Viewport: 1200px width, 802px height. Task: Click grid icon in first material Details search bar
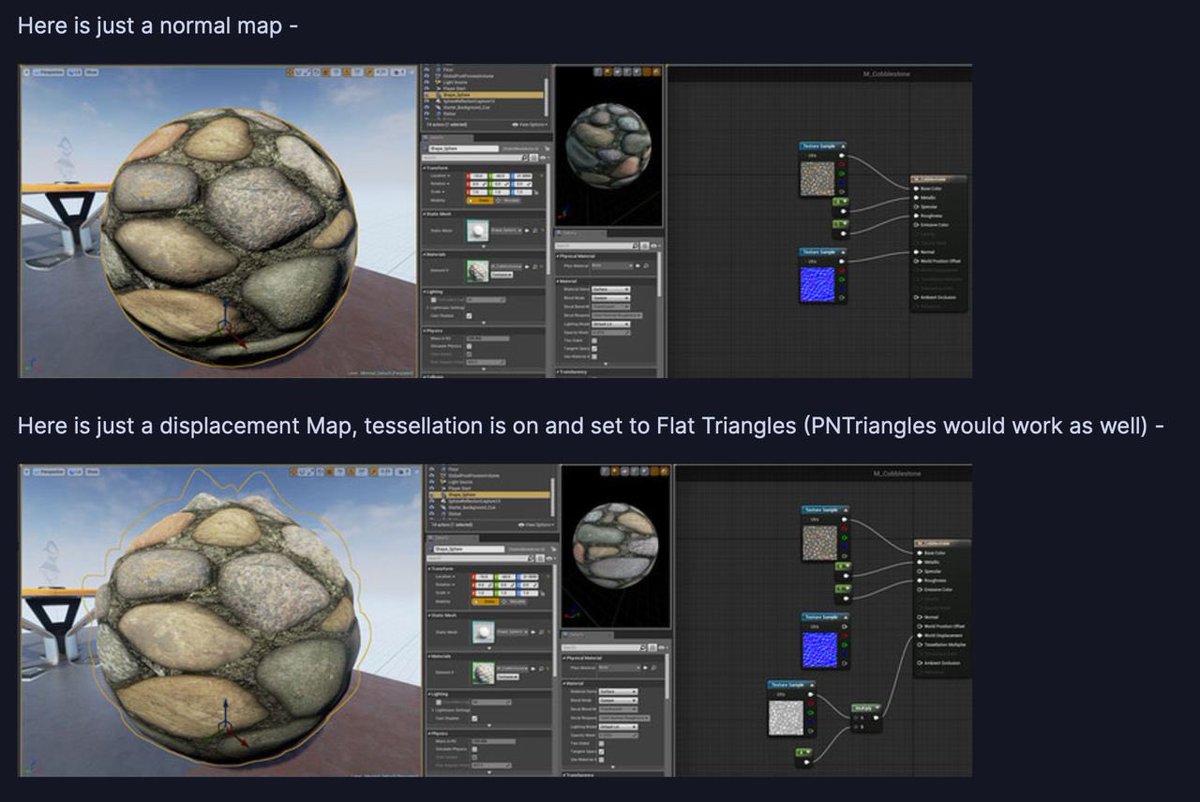point(645,246)
